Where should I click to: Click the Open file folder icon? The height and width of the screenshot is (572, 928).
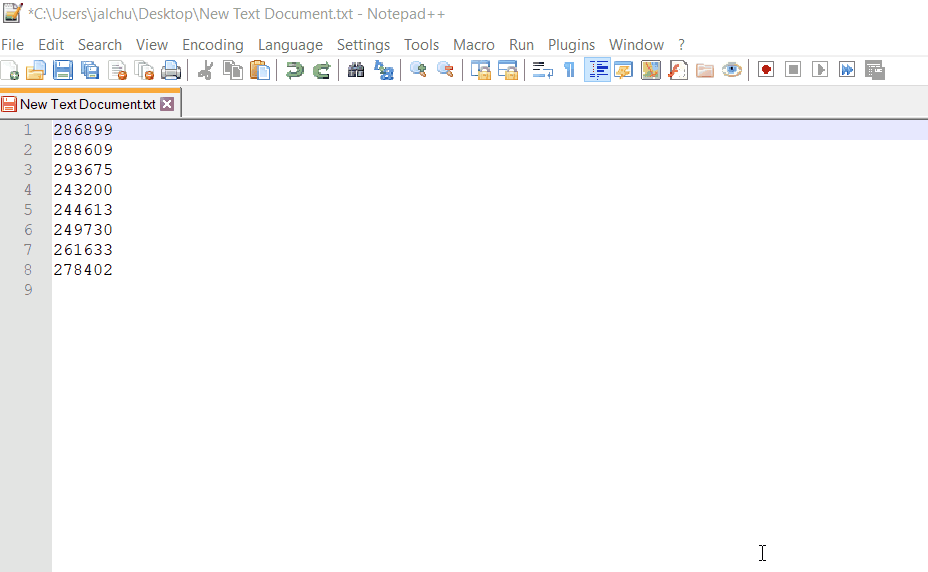coord(36,70)
